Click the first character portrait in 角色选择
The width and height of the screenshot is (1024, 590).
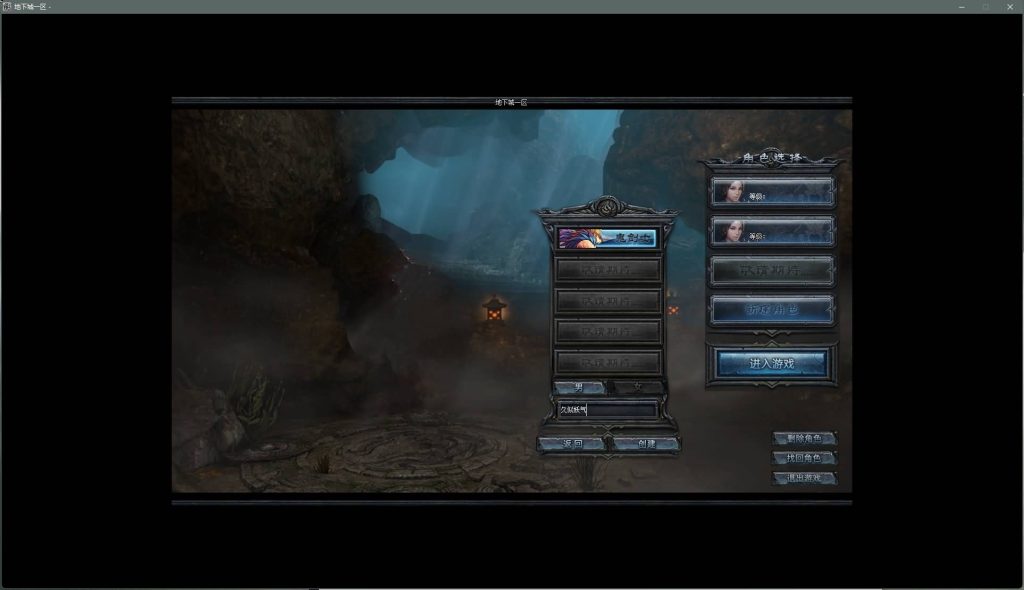pyautogui.click(x=730, y=191)
